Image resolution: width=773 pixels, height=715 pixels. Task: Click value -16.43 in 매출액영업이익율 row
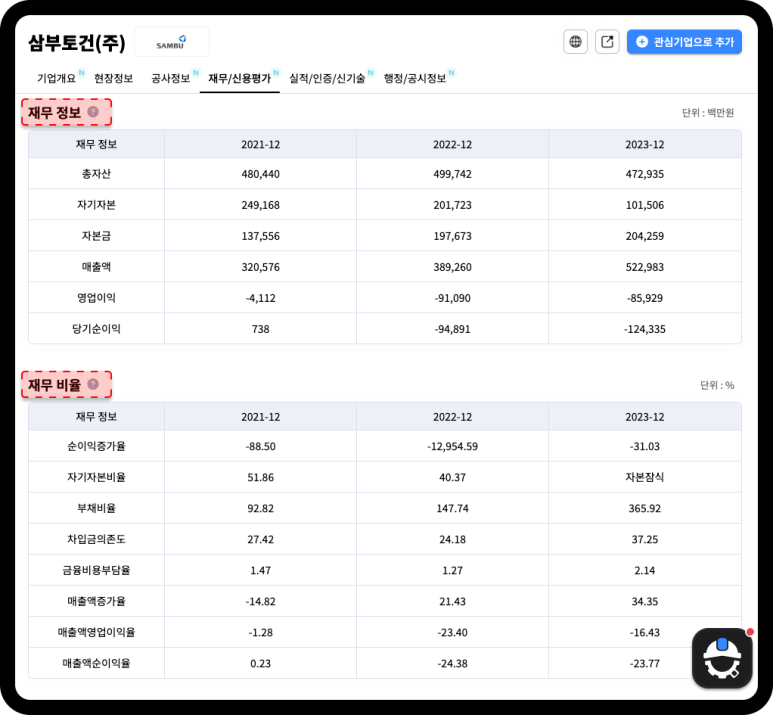645,633
